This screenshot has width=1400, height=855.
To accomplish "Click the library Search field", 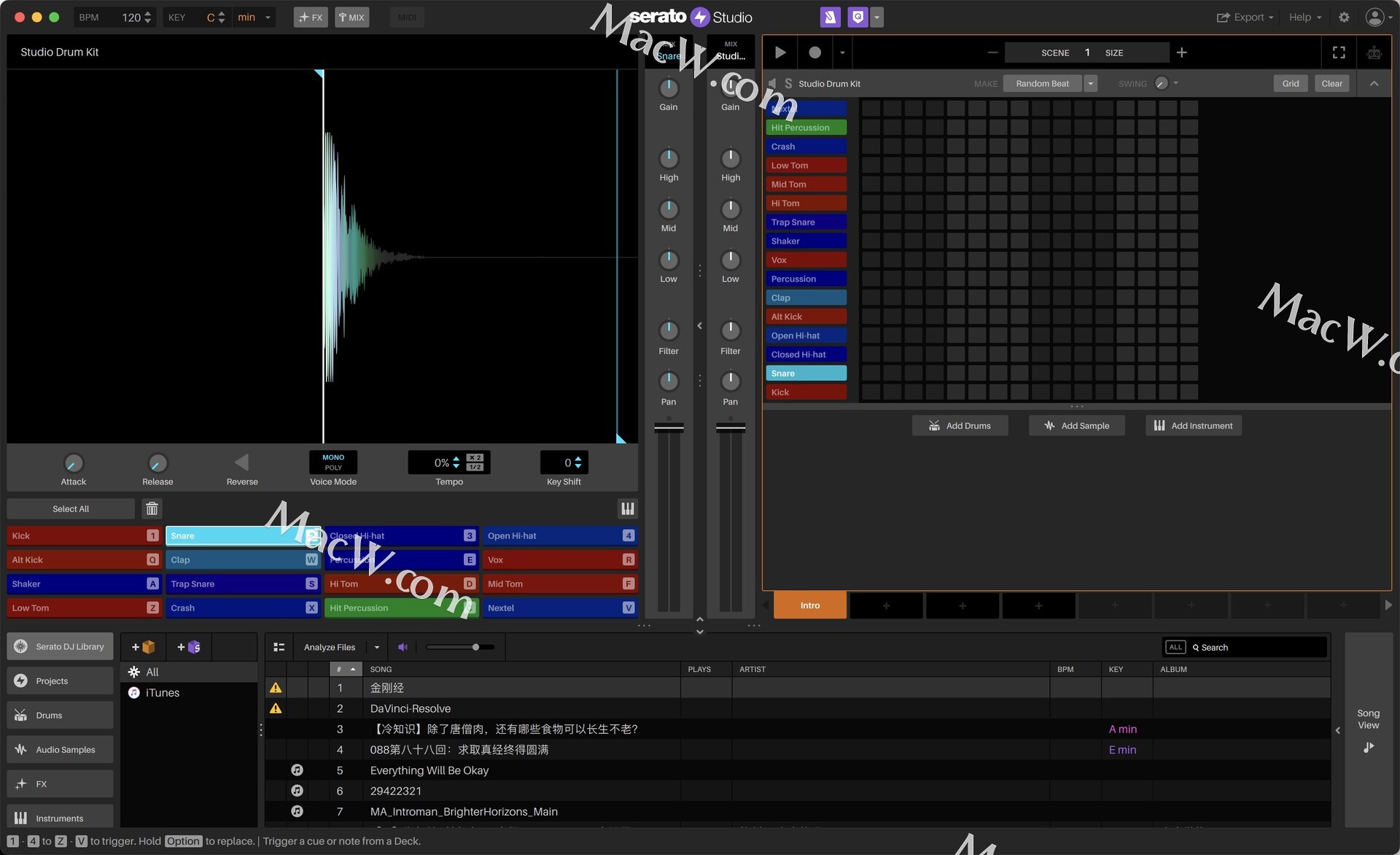I will [x=1257, y=647].
